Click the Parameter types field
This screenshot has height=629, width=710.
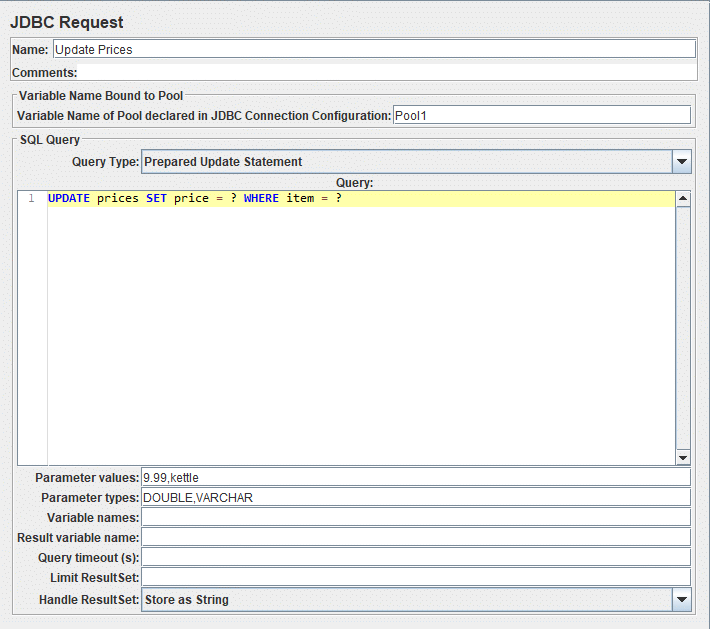[415, 498]
